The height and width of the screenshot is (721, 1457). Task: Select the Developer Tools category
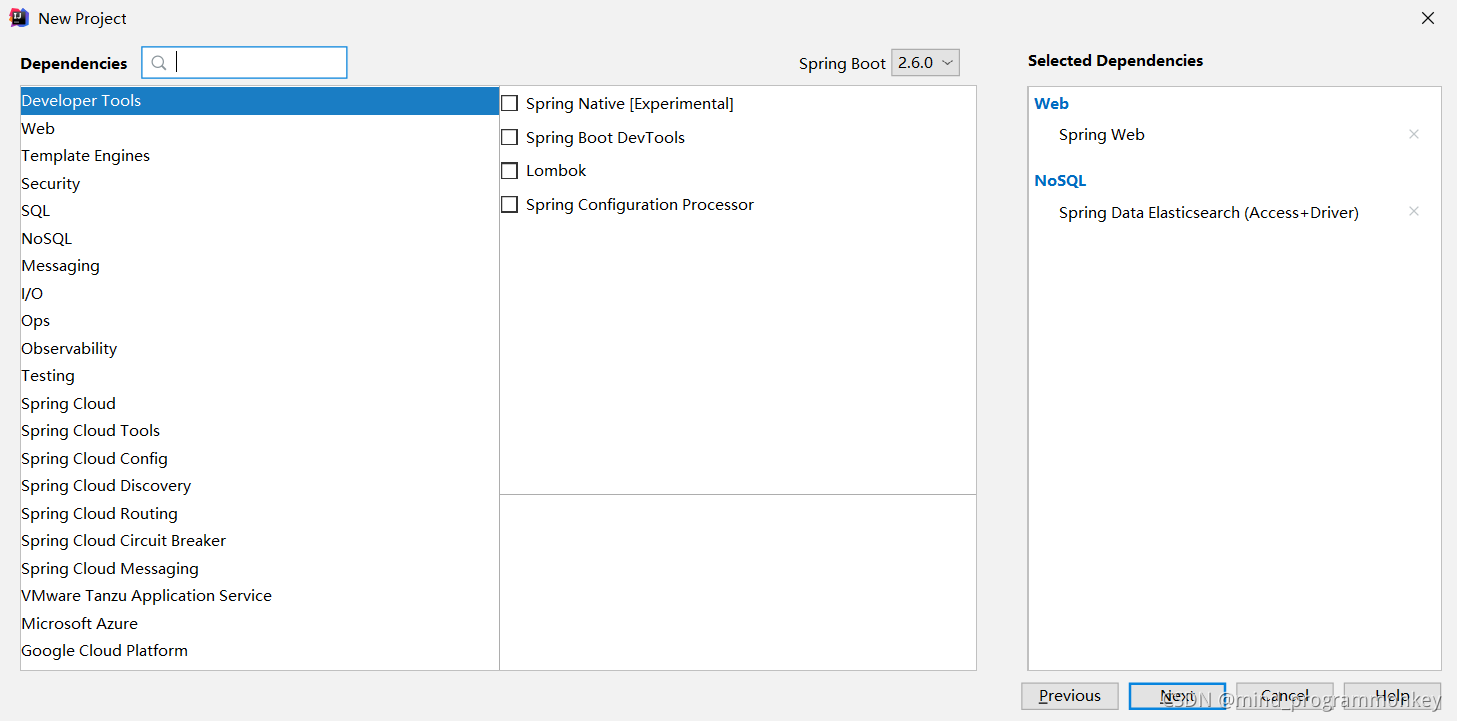pyautogui.click(x=260, y=101)
